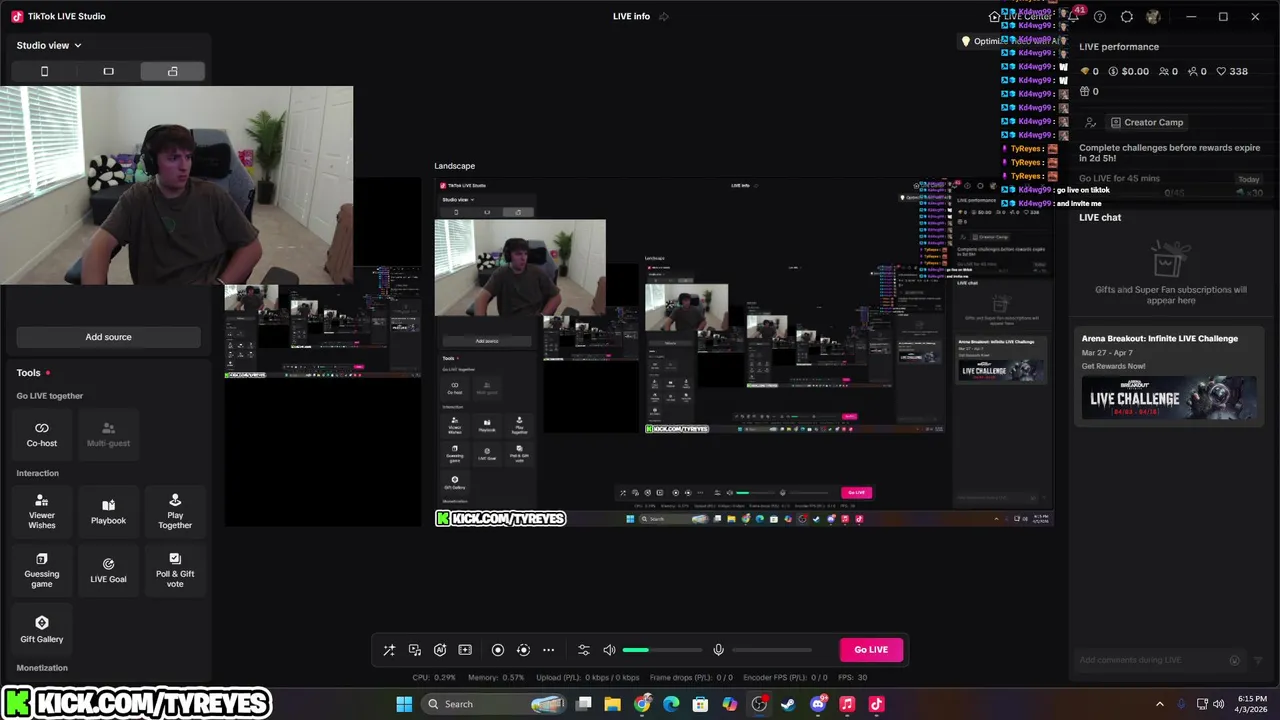Open the settings gear icon
The image size is (1280, 720).
click(1127, 16)
